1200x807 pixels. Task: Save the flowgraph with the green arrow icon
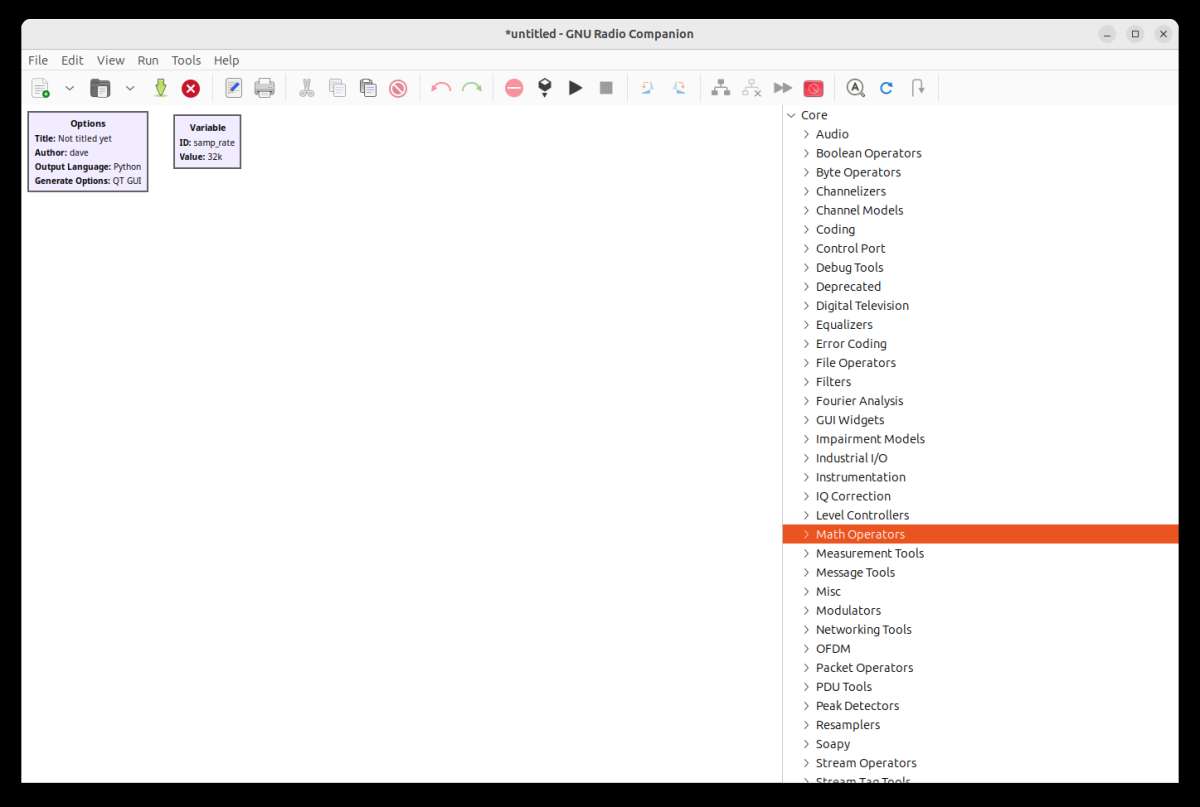pos(160,88)
